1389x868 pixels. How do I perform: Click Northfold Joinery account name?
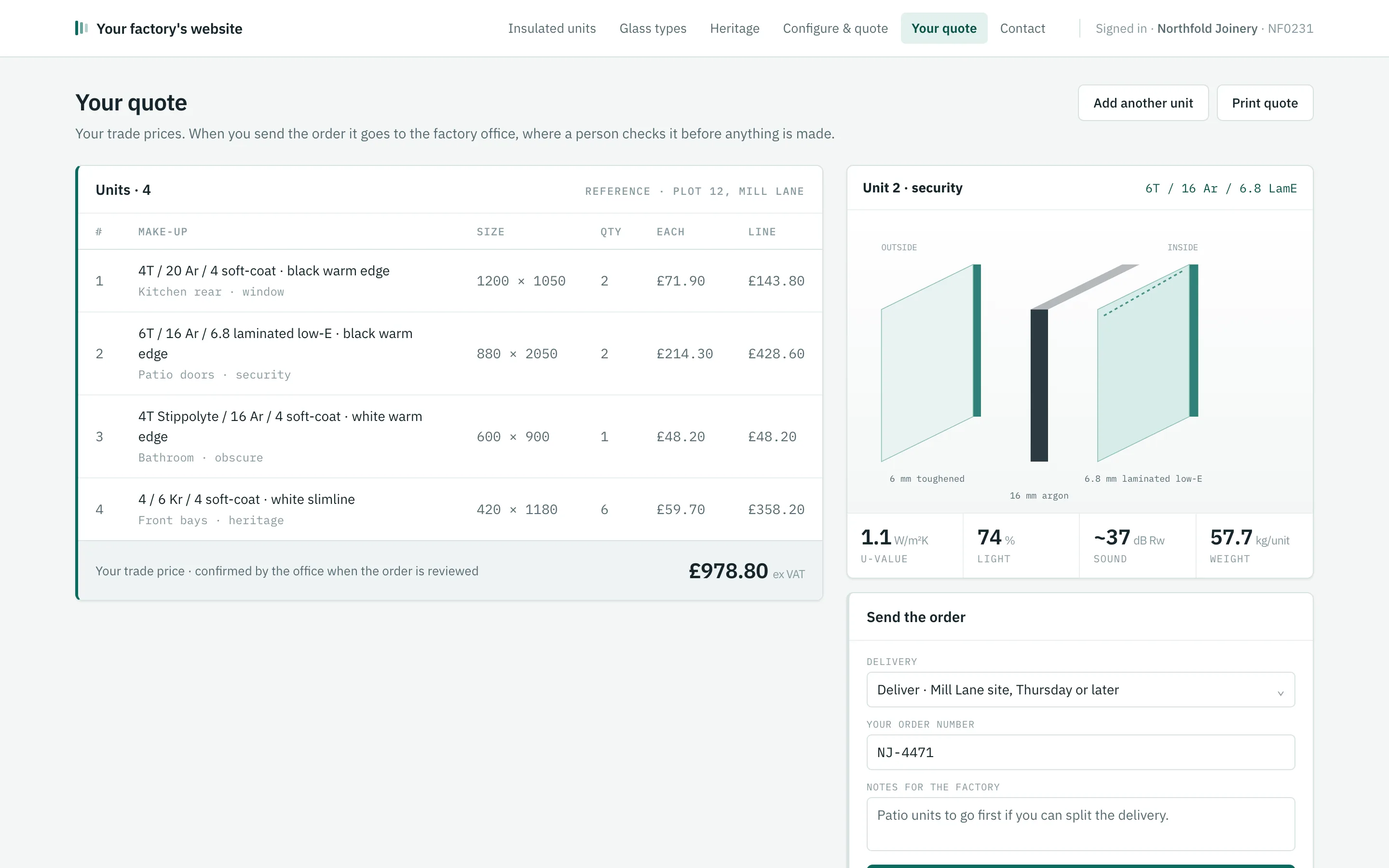click(x=1207, y=28)
